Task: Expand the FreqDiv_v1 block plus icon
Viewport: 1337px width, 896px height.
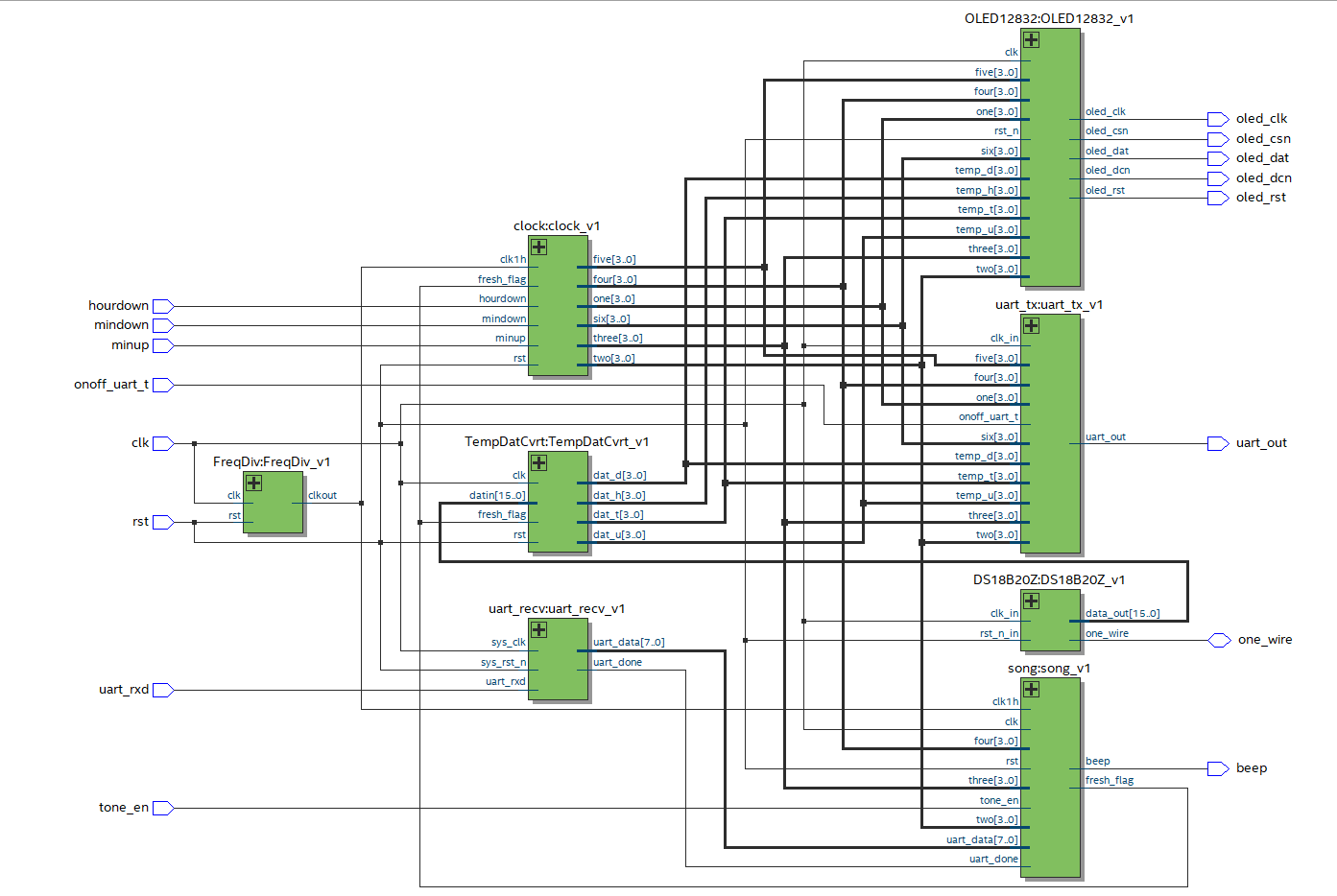Action: click(253, 483)
